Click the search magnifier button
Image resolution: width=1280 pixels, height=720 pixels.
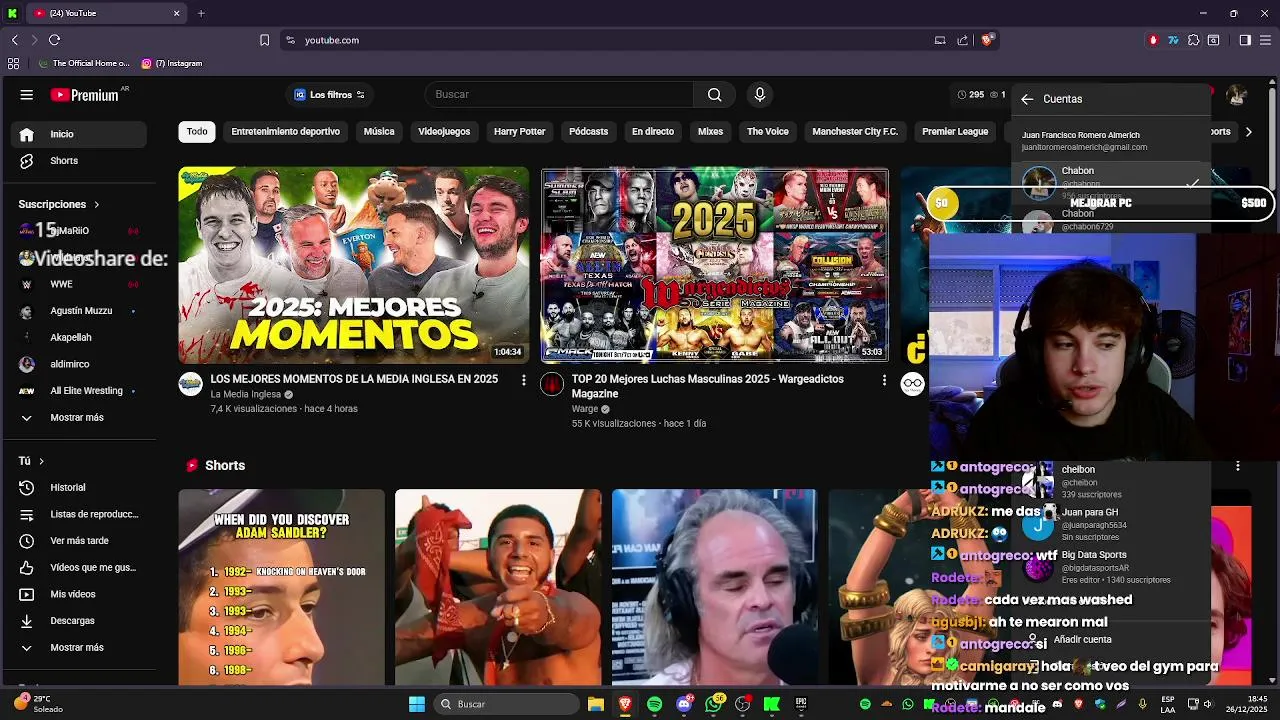(714, 94)
